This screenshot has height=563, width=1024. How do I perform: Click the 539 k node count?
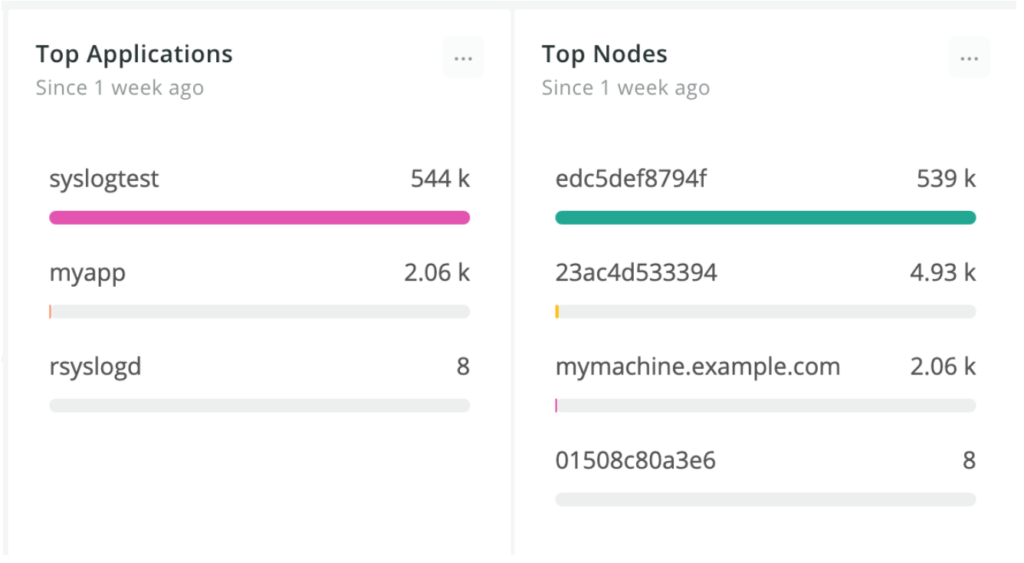click(946, 178)
